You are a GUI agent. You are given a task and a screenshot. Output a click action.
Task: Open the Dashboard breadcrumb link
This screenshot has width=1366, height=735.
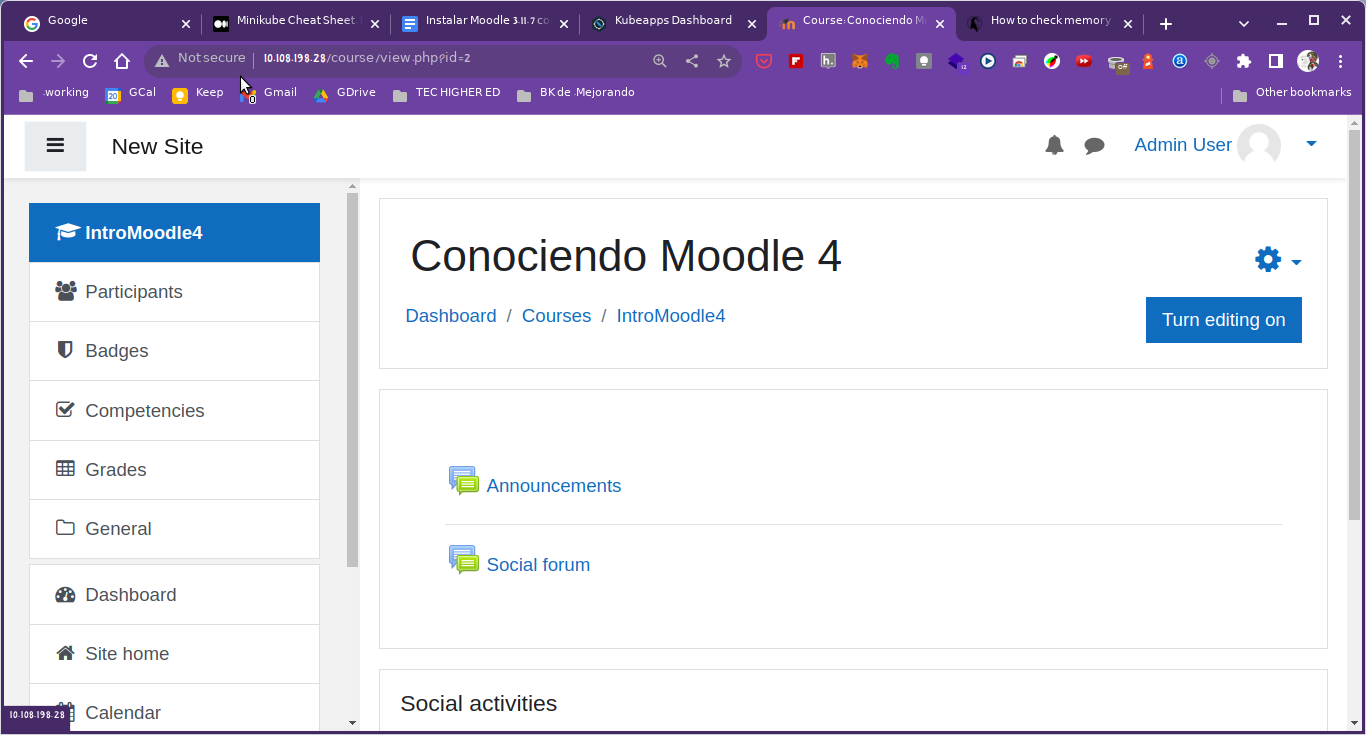click(451, 316)
